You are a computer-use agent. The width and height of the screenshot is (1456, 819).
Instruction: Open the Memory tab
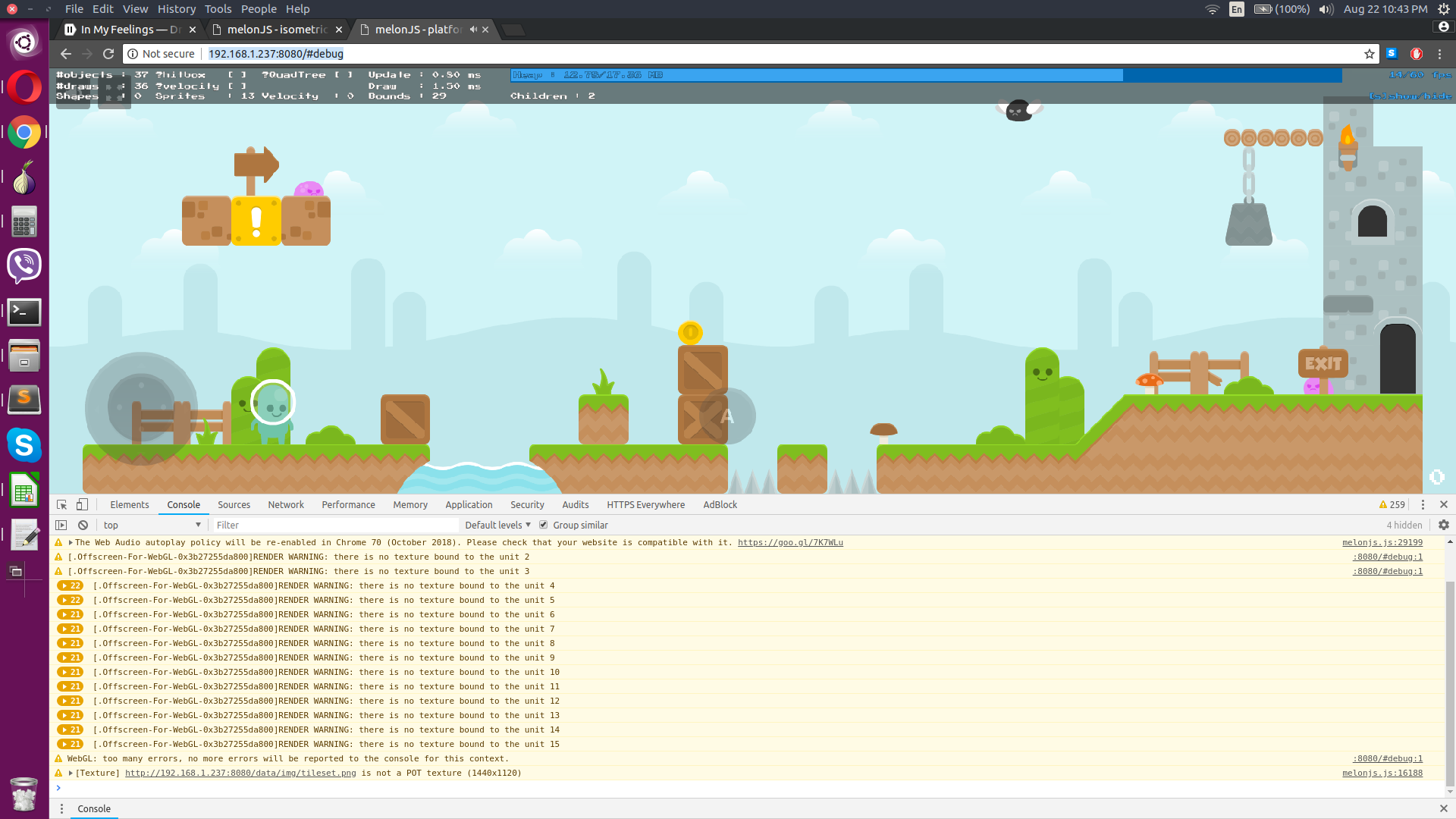click(x=410, y=504)
